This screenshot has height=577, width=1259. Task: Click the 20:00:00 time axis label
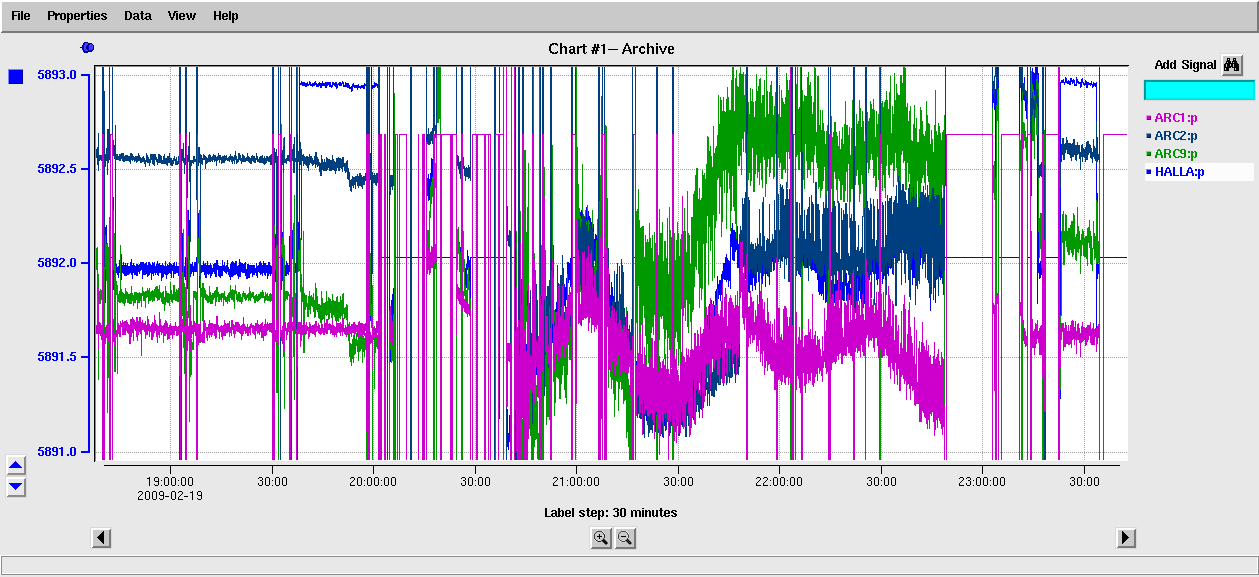click(374, 481)
